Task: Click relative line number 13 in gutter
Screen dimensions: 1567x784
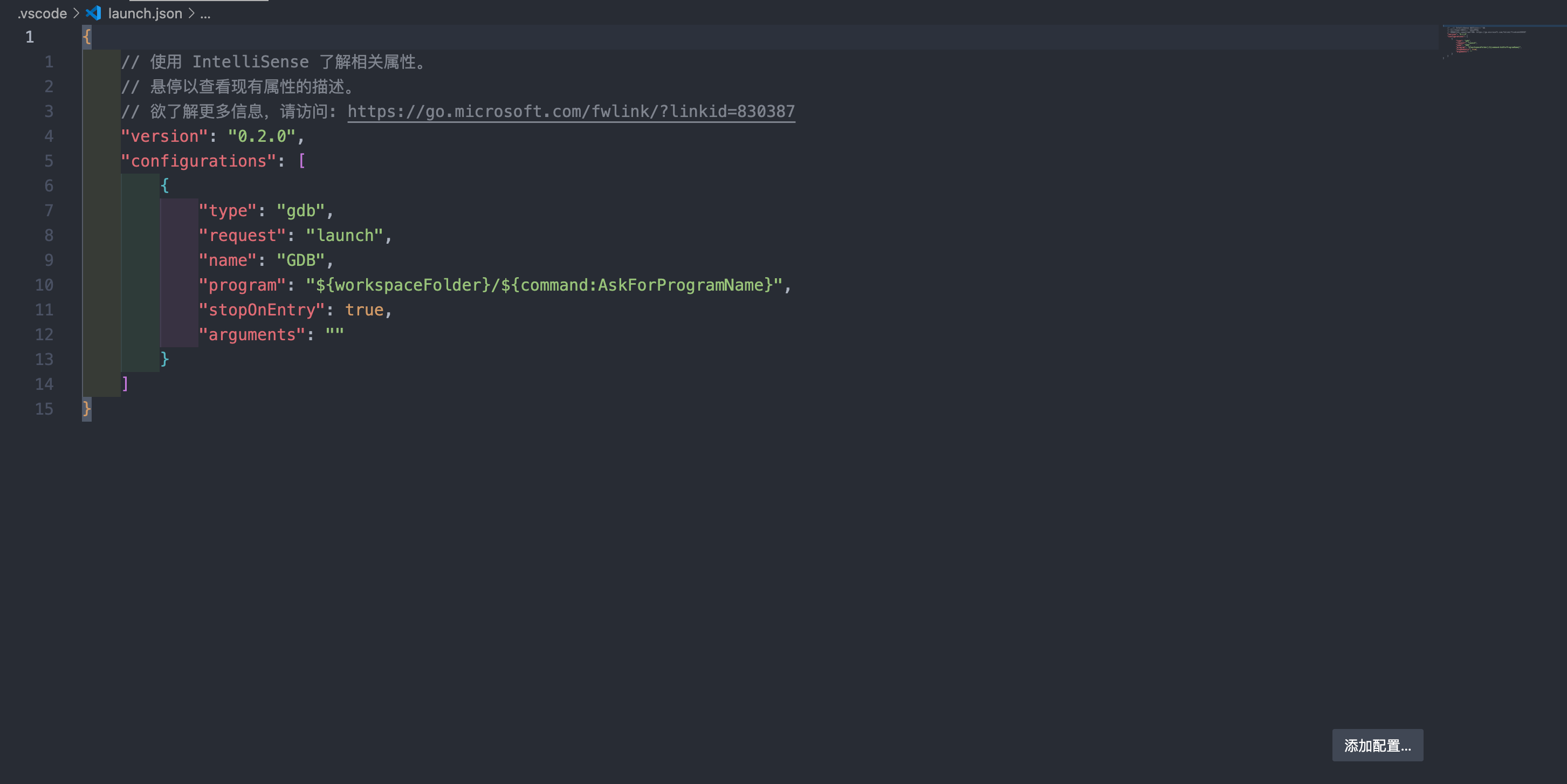Action: [x=44, y=360]
